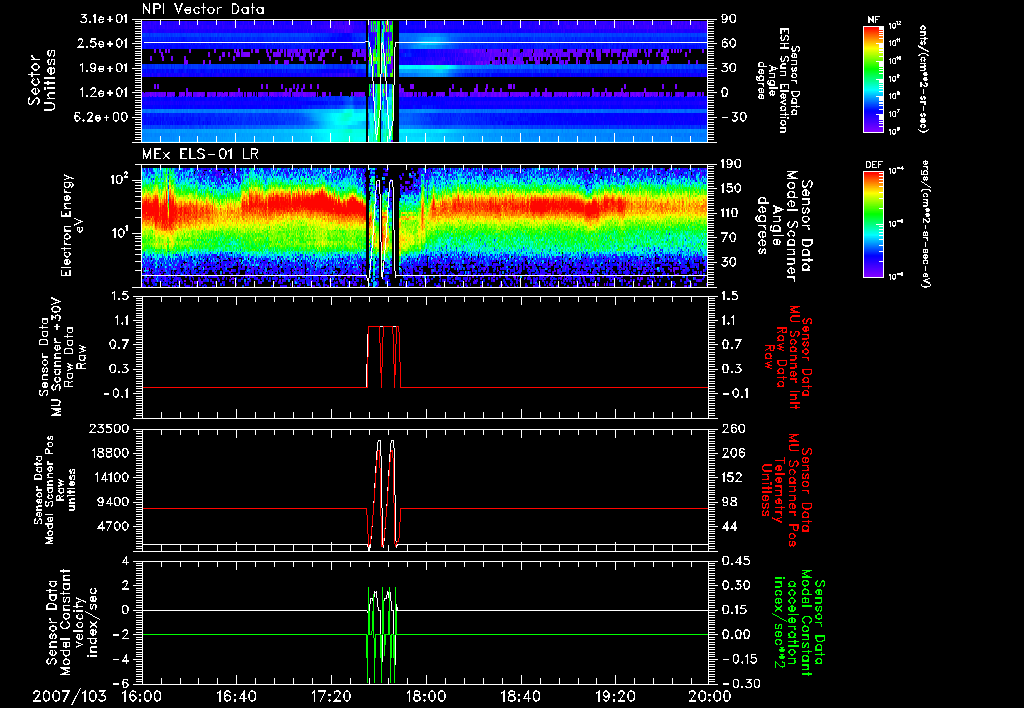Click the 17:20 time axis label
This screenshot has width=1024, height=708.
(331, 696)
